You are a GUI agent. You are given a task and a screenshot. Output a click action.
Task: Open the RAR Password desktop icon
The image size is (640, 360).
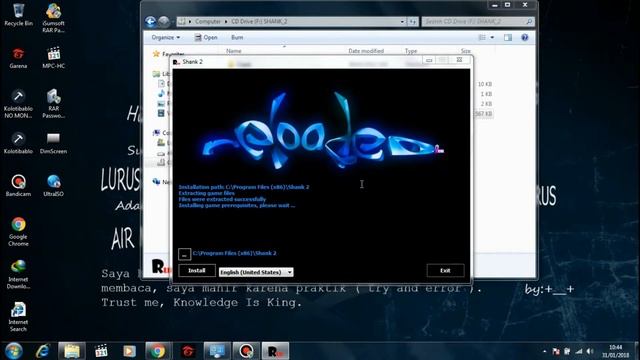[x=53, y=104]
